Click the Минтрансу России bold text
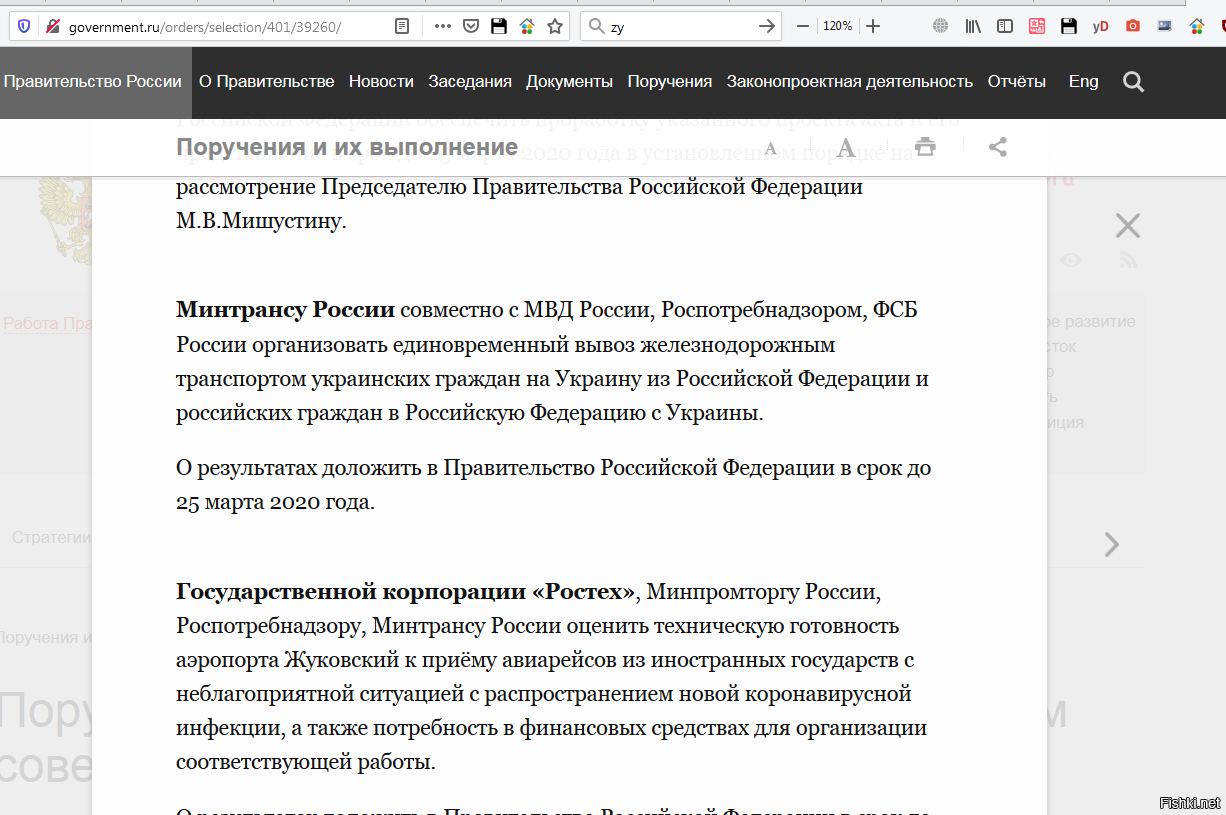The image size is (1226, 815). 286,310
